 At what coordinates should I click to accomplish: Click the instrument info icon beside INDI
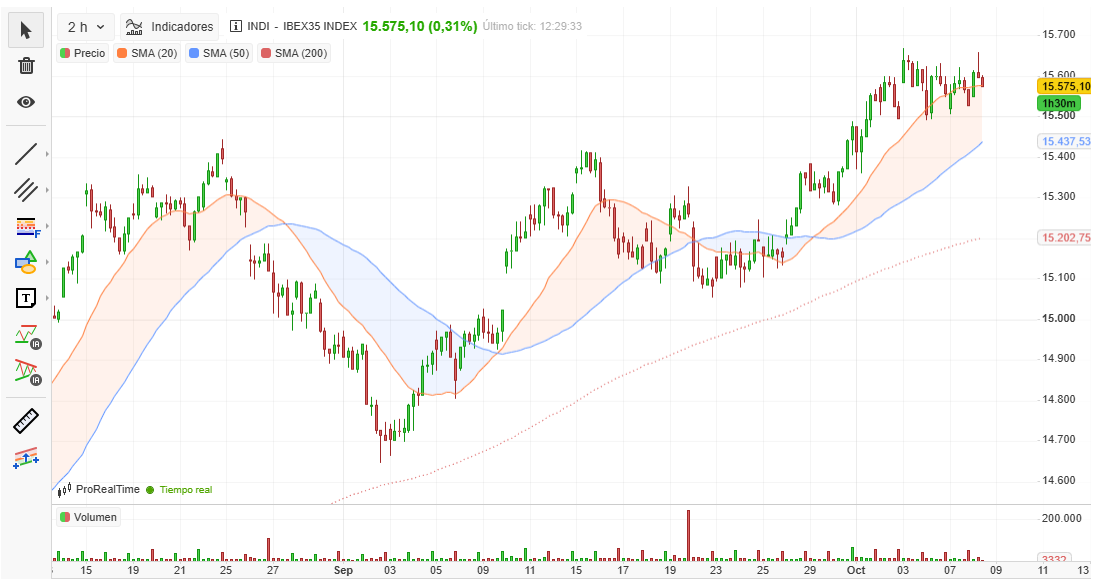coord(236,26)
